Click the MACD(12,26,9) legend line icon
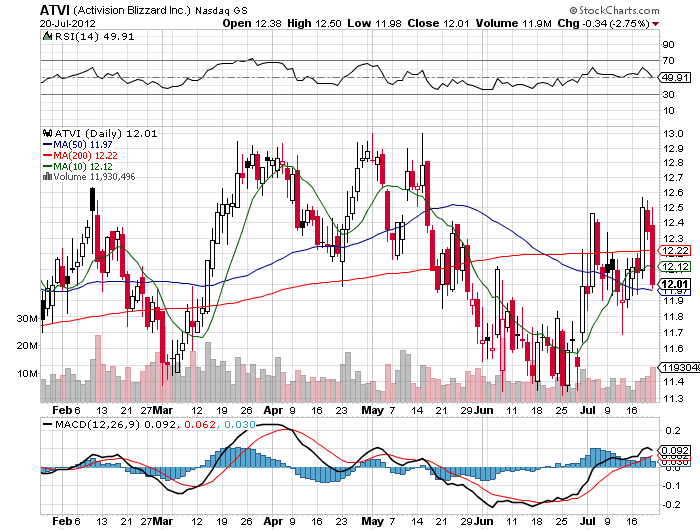700x530 pixels. (47, 425)
